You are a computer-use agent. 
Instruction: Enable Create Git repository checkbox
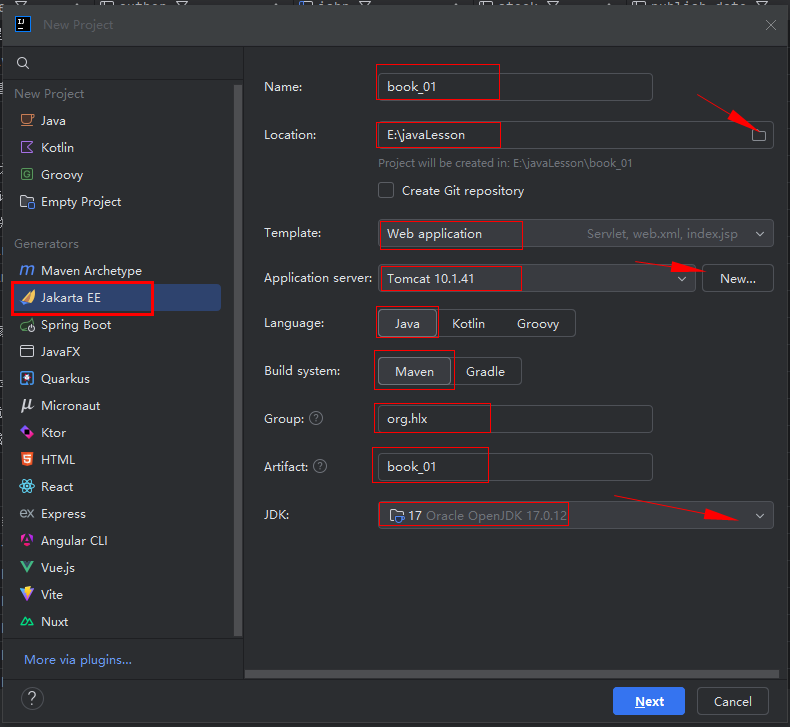(386, 190)
